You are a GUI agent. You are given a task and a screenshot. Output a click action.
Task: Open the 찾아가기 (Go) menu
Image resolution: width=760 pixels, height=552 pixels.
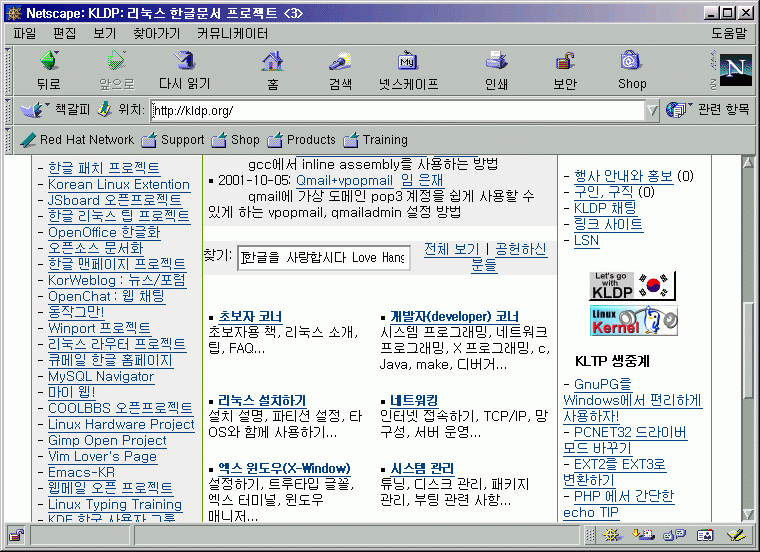click(157, 33)
